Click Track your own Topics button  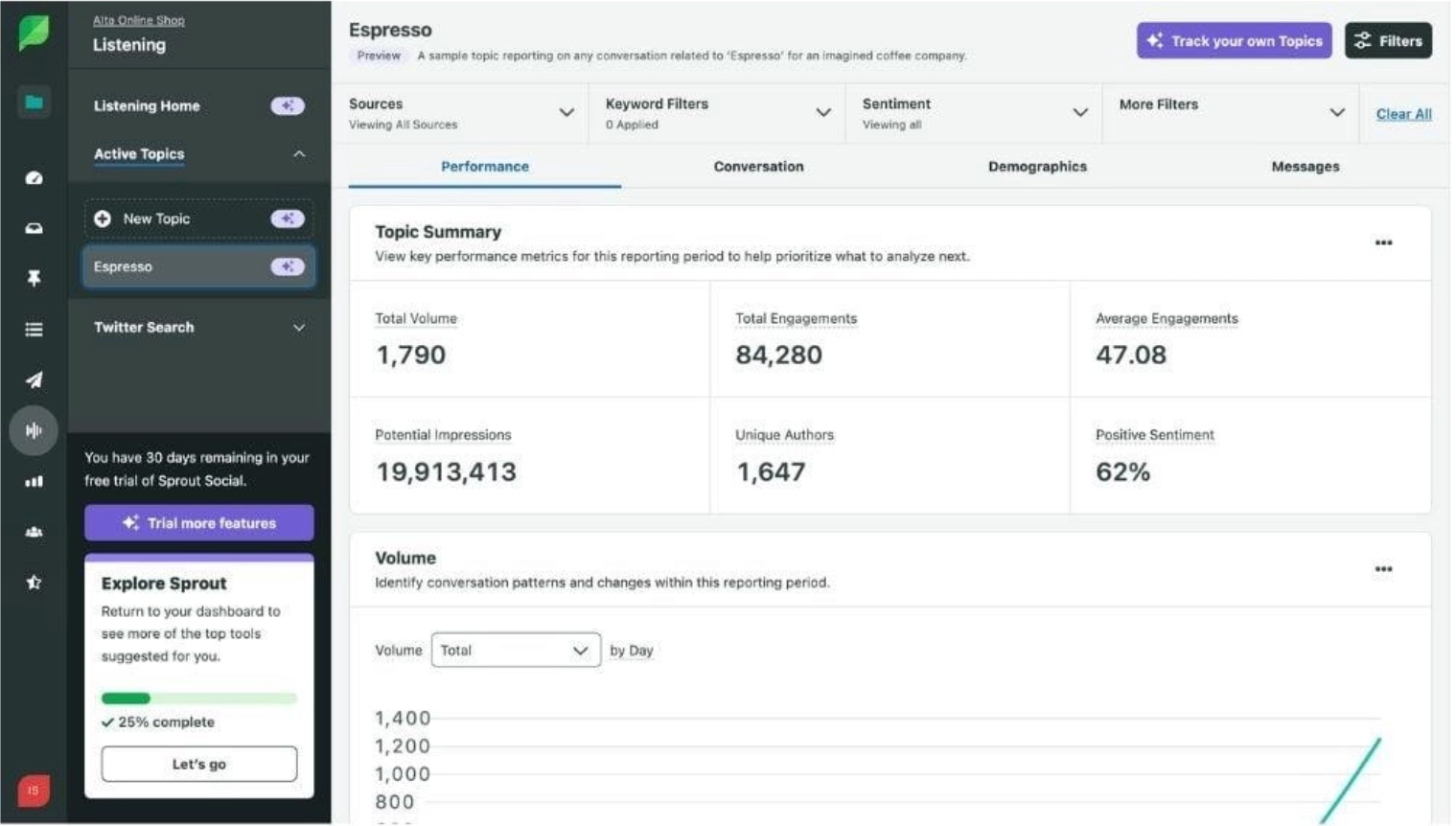(1236, 41)
